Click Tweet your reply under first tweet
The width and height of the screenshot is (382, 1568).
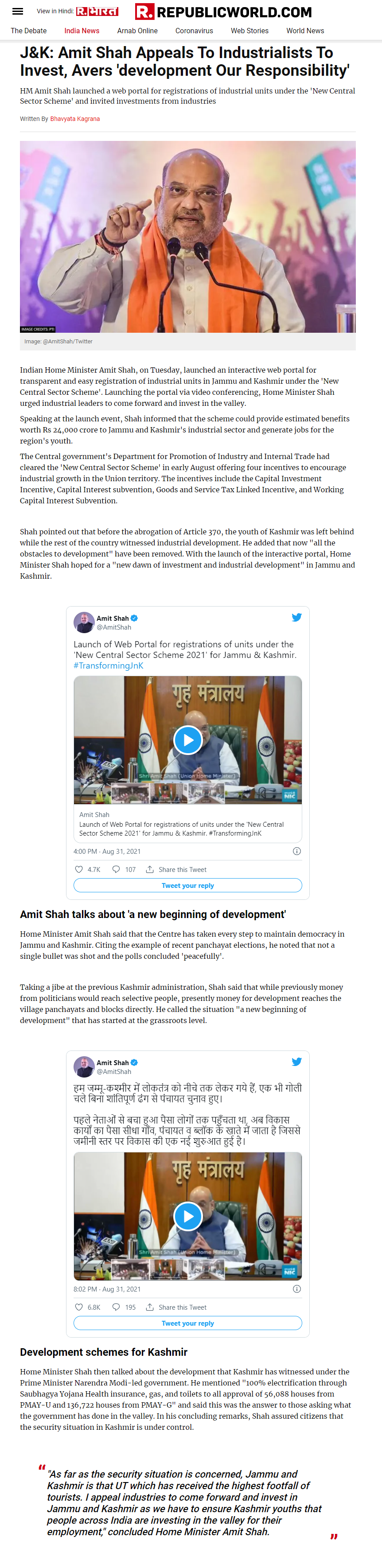pos(187,886)
